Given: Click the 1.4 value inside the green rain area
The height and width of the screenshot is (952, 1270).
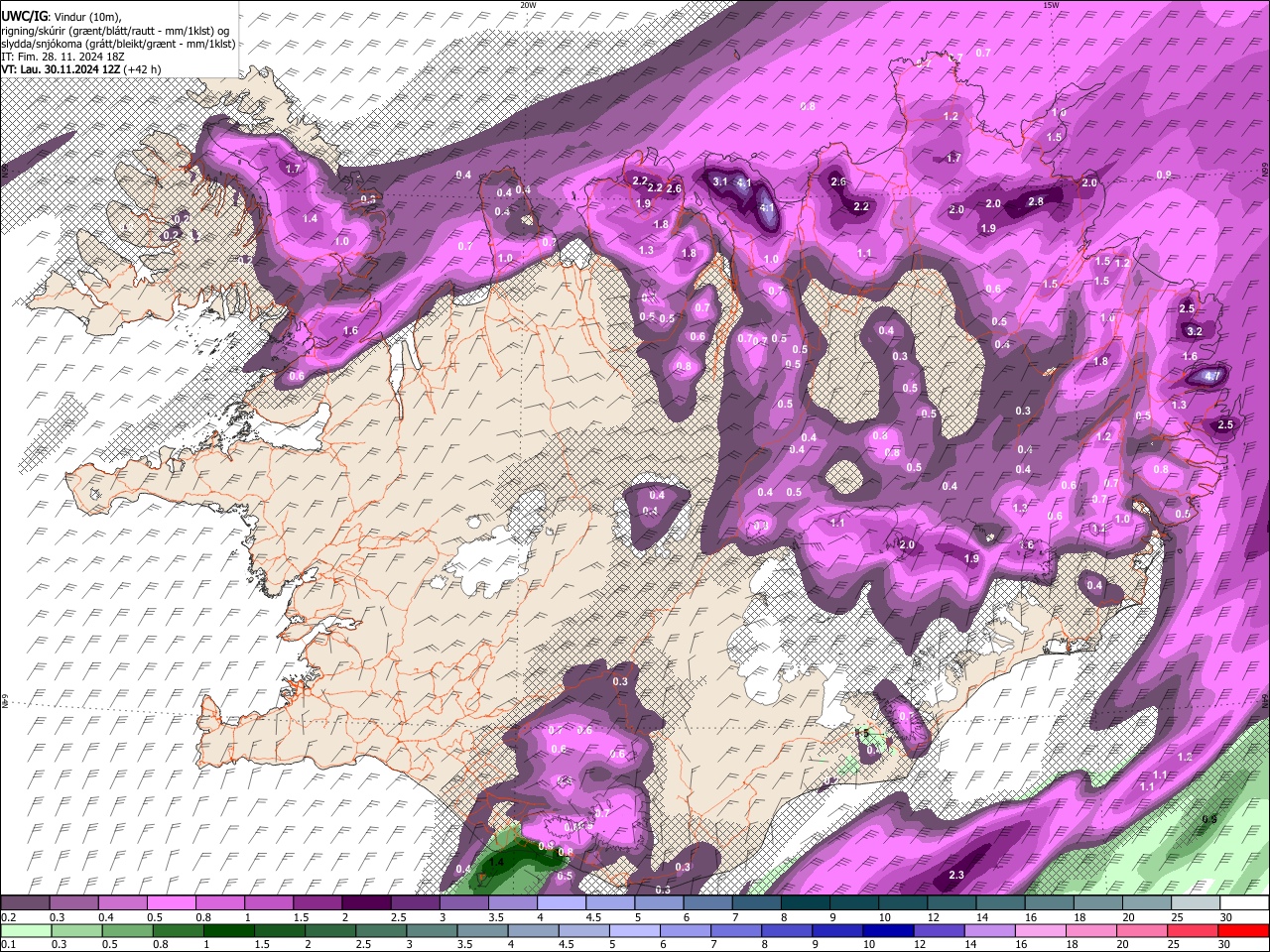Looking at the screenshot, I should 497,863.
